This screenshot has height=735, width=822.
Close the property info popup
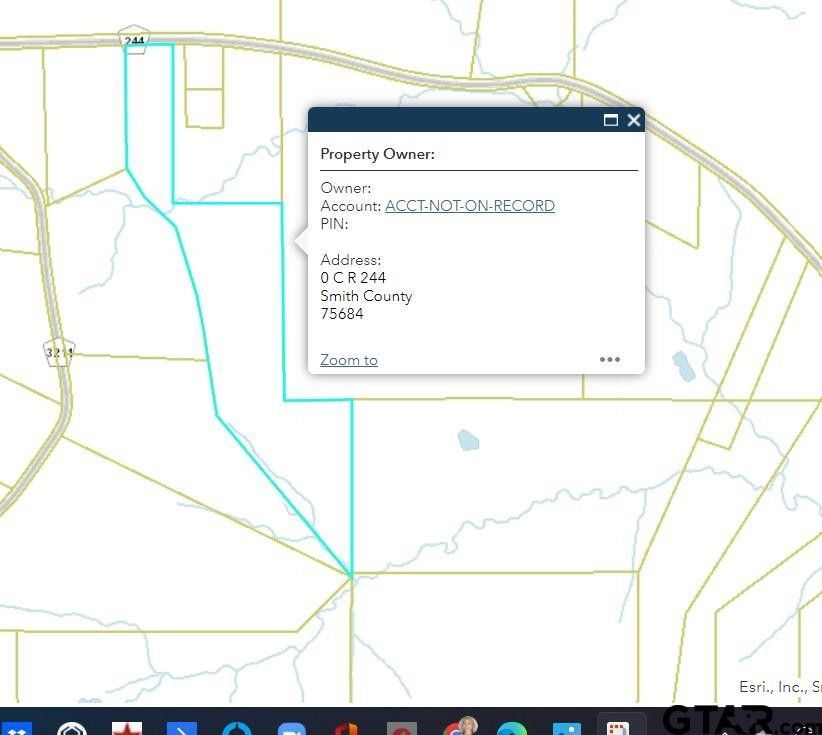tap(634, 120)
